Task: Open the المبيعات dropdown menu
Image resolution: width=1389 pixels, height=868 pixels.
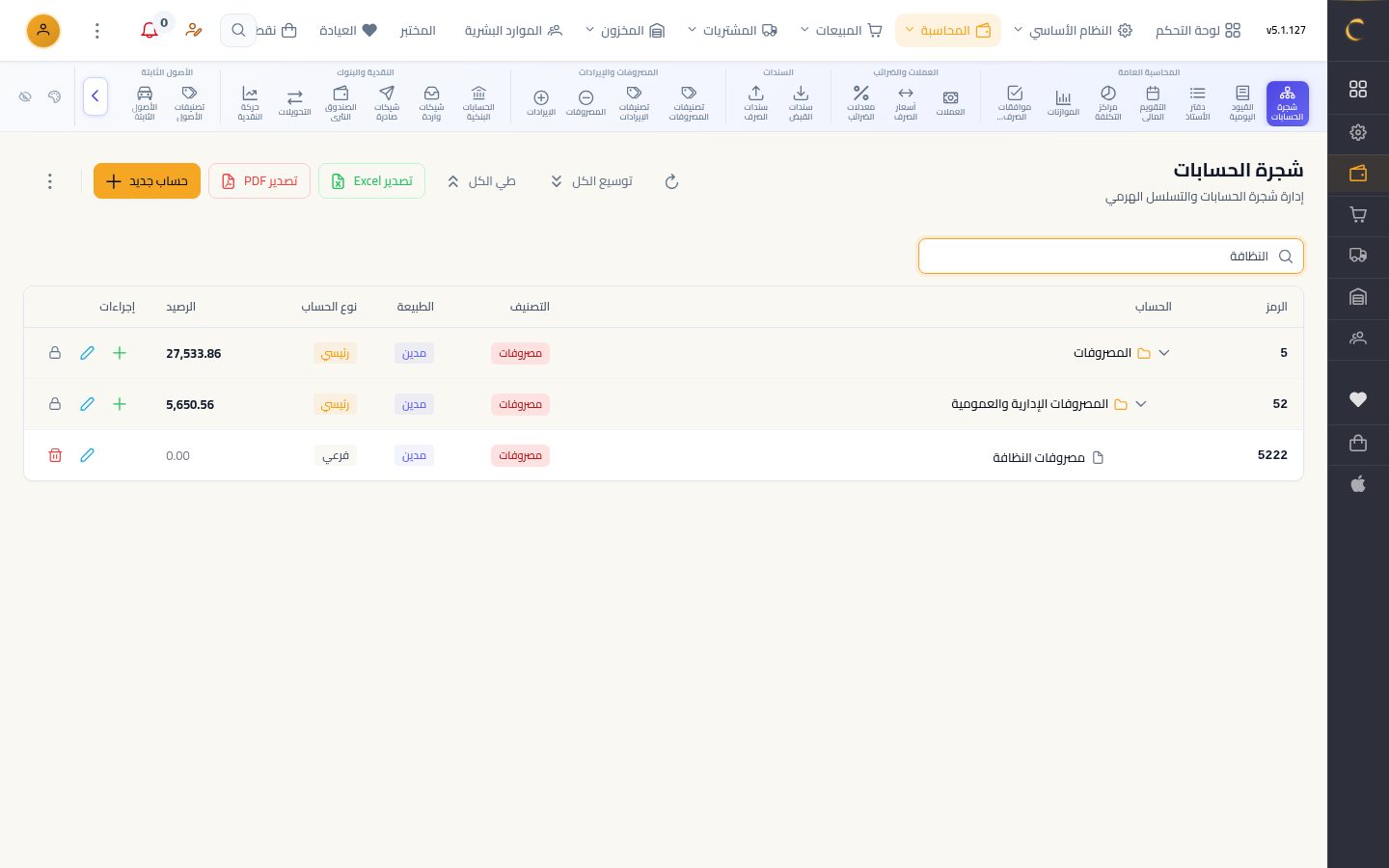Action: point(842,31)
